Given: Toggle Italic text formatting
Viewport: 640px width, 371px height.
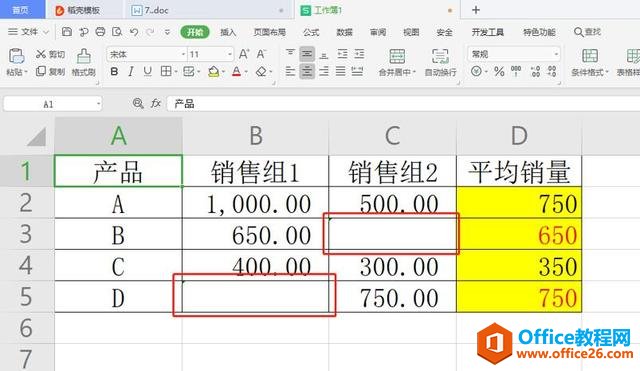Looking at the screenshot, I should point(131,72).
